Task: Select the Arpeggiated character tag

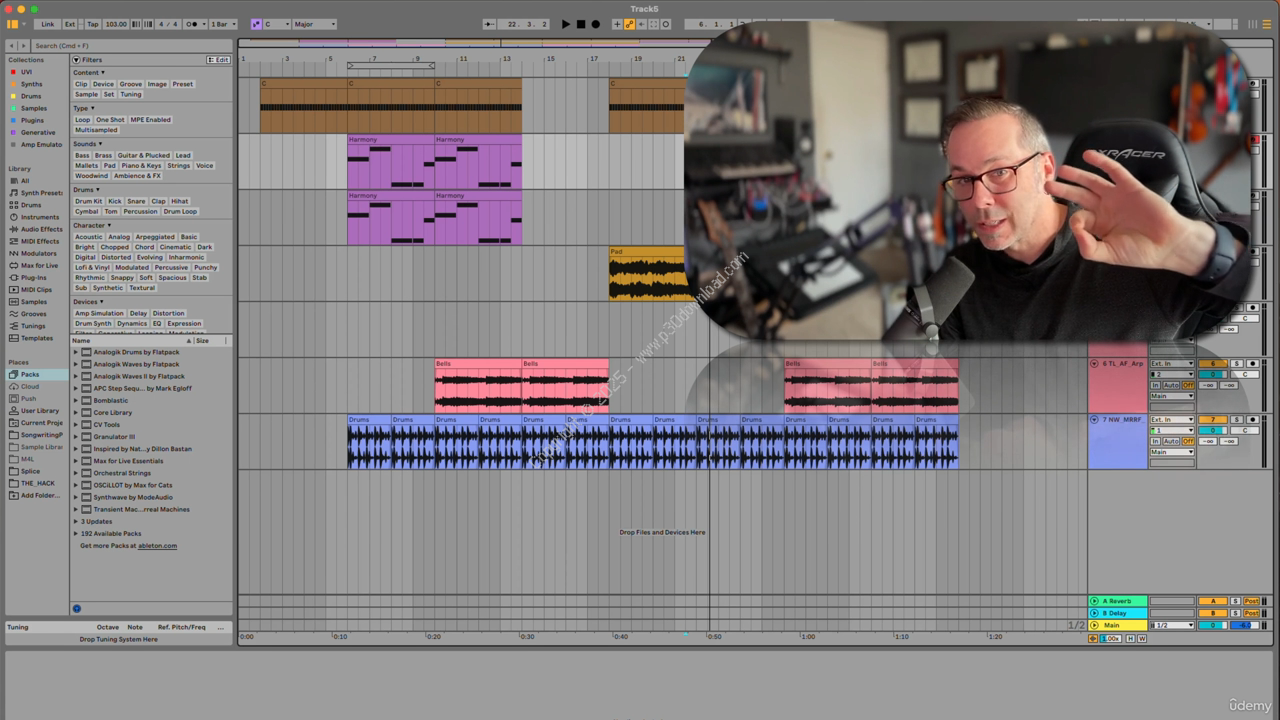Action: pos(155,237)
